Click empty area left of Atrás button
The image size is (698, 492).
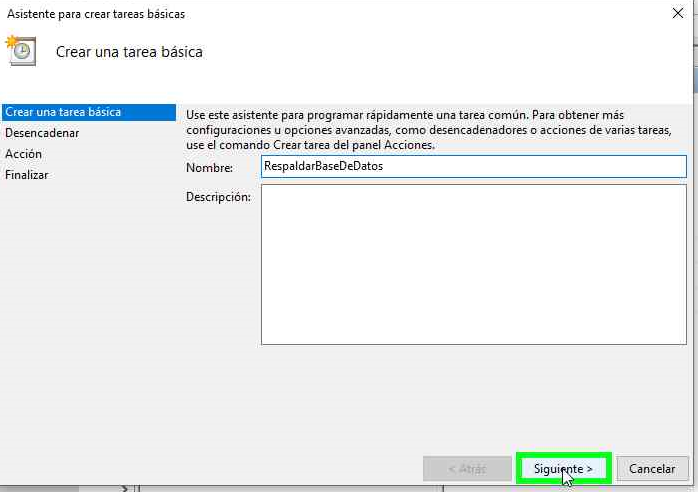pos(300,468)
